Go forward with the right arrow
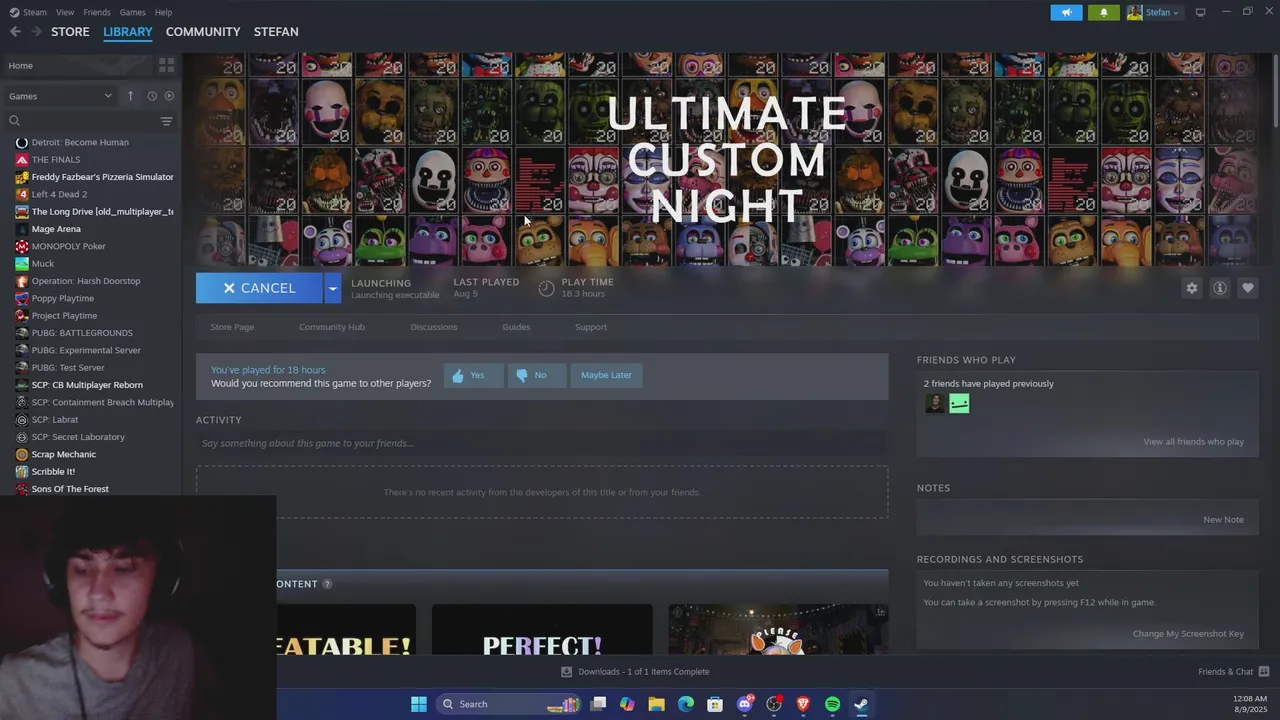 coord(36,32)
